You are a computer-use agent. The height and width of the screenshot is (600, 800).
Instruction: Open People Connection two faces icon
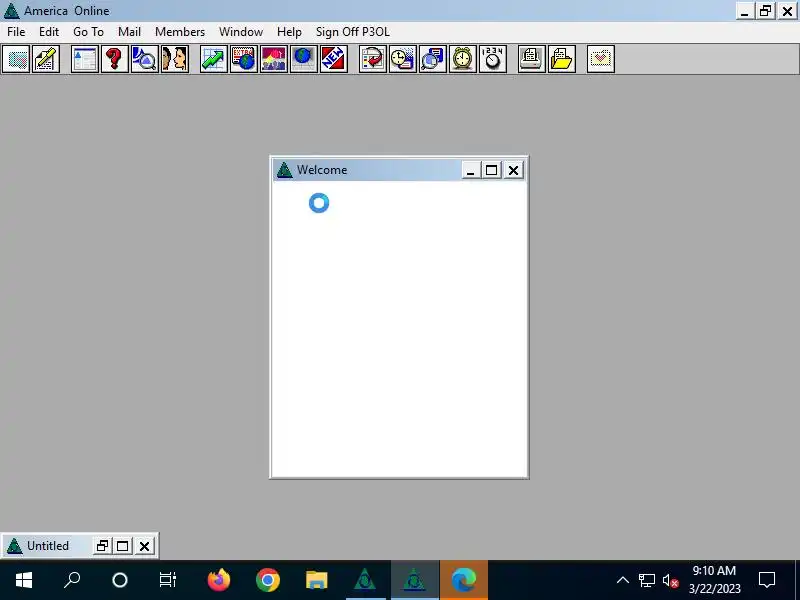[175, 59]
